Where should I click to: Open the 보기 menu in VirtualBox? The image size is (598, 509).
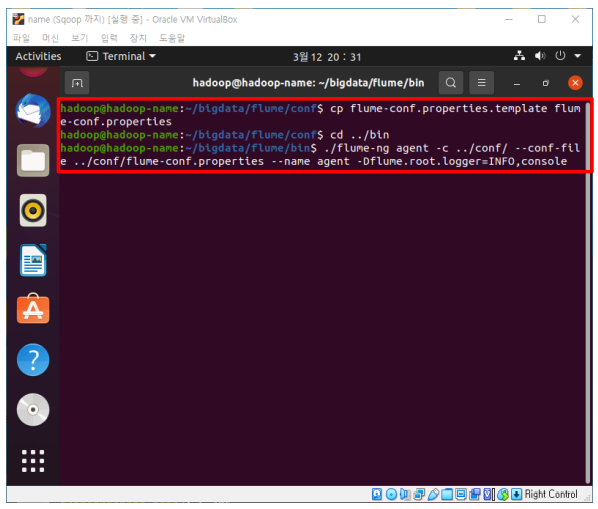point(80,38)
